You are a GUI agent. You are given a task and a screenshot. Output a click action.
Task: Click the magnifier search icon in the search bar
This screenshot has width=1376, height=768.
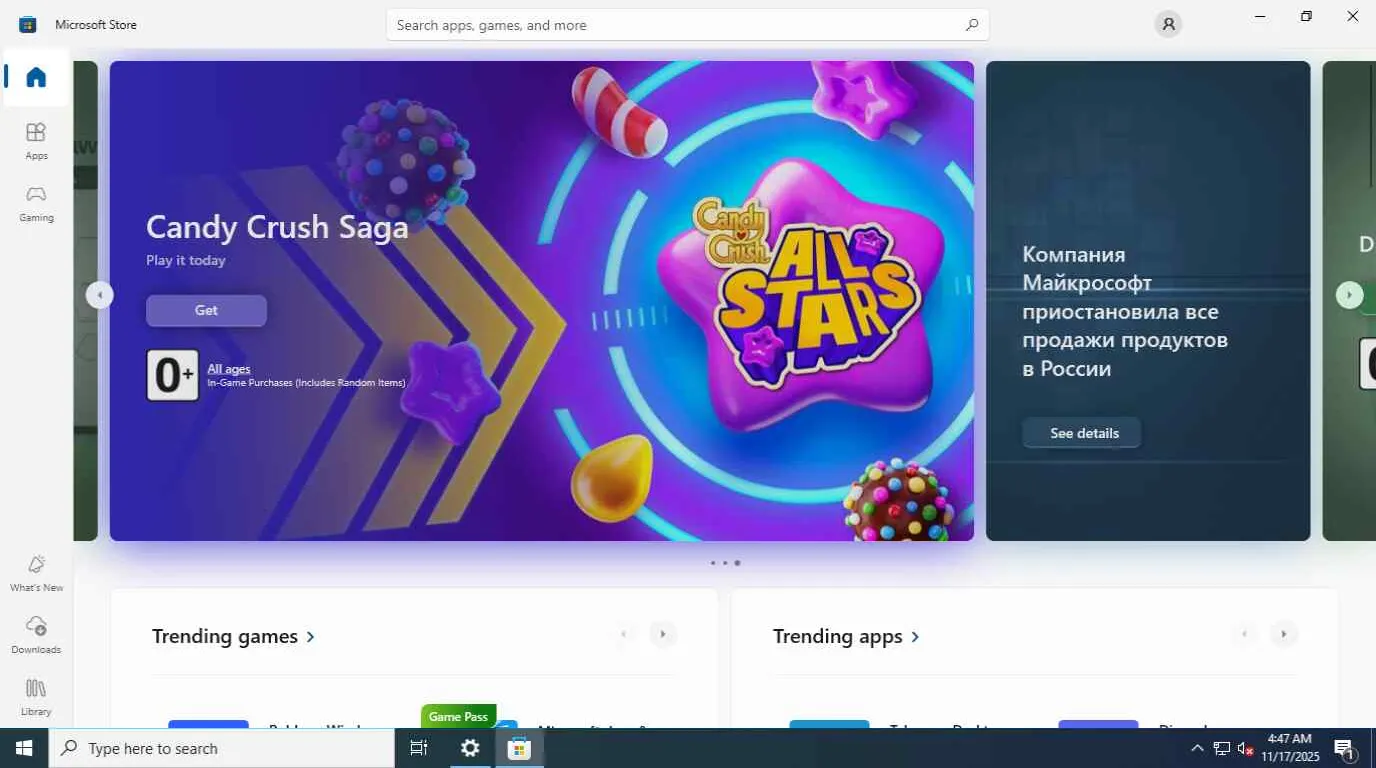point(971,25)
